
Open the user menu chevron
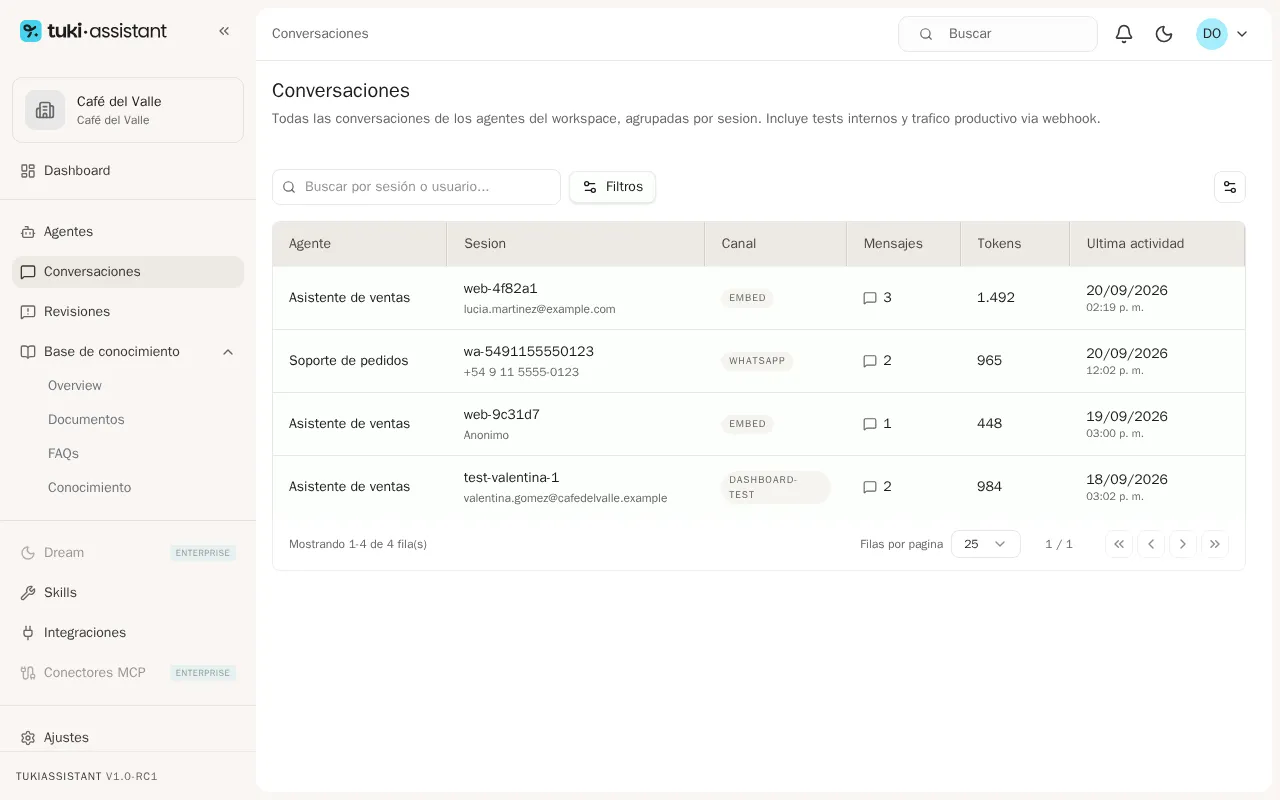1242,34
